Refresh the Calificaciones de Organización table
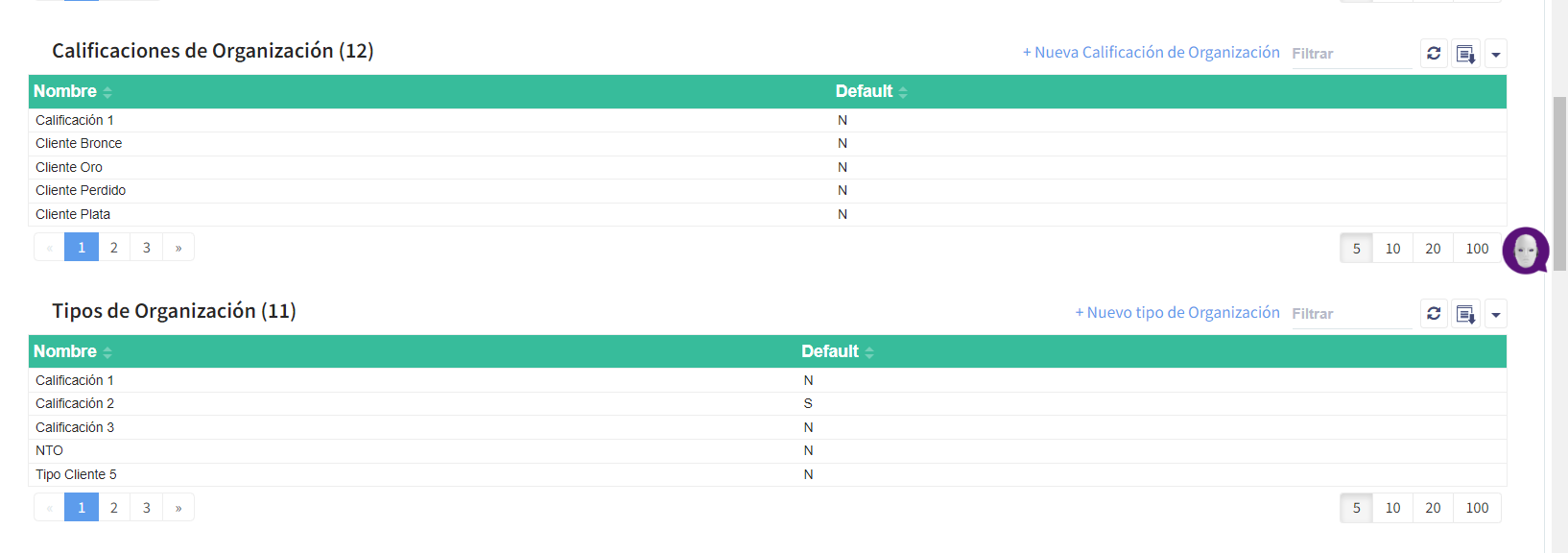Screen dimensions: 1568x553 click(1434, 54)
